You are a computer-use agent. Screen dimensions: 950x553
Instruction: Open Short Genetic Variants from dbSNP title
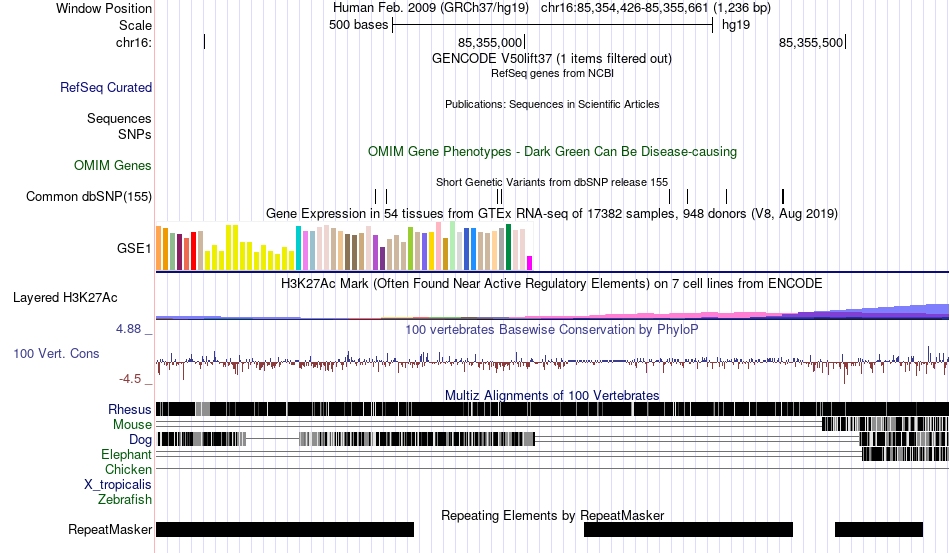click(x=552, y=182)
